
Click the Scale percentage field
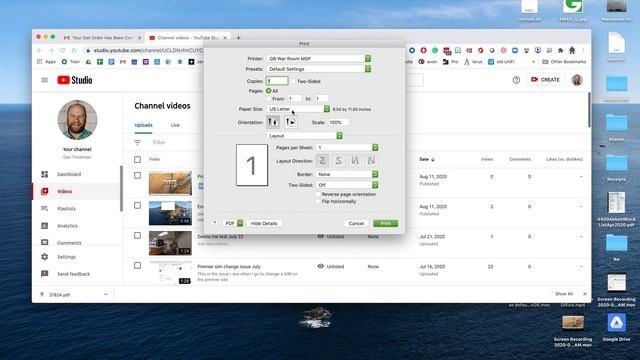[338, 122]
